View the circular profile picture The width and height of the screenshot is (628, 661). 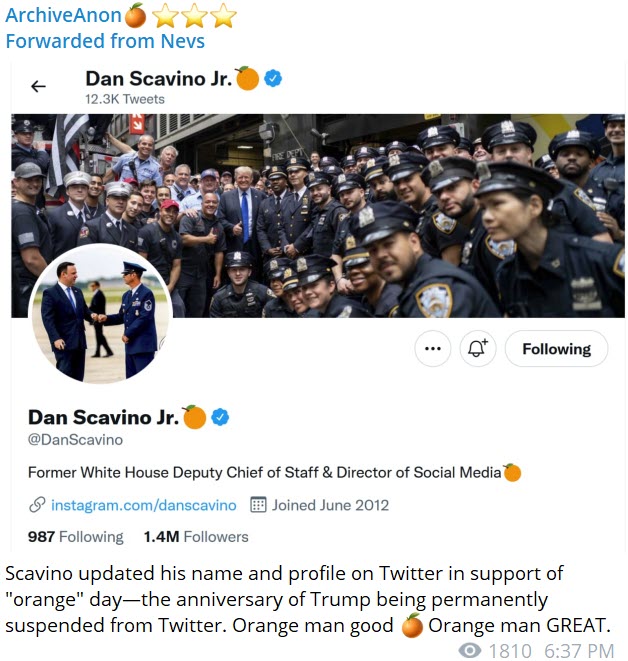[x=100, y=314]
